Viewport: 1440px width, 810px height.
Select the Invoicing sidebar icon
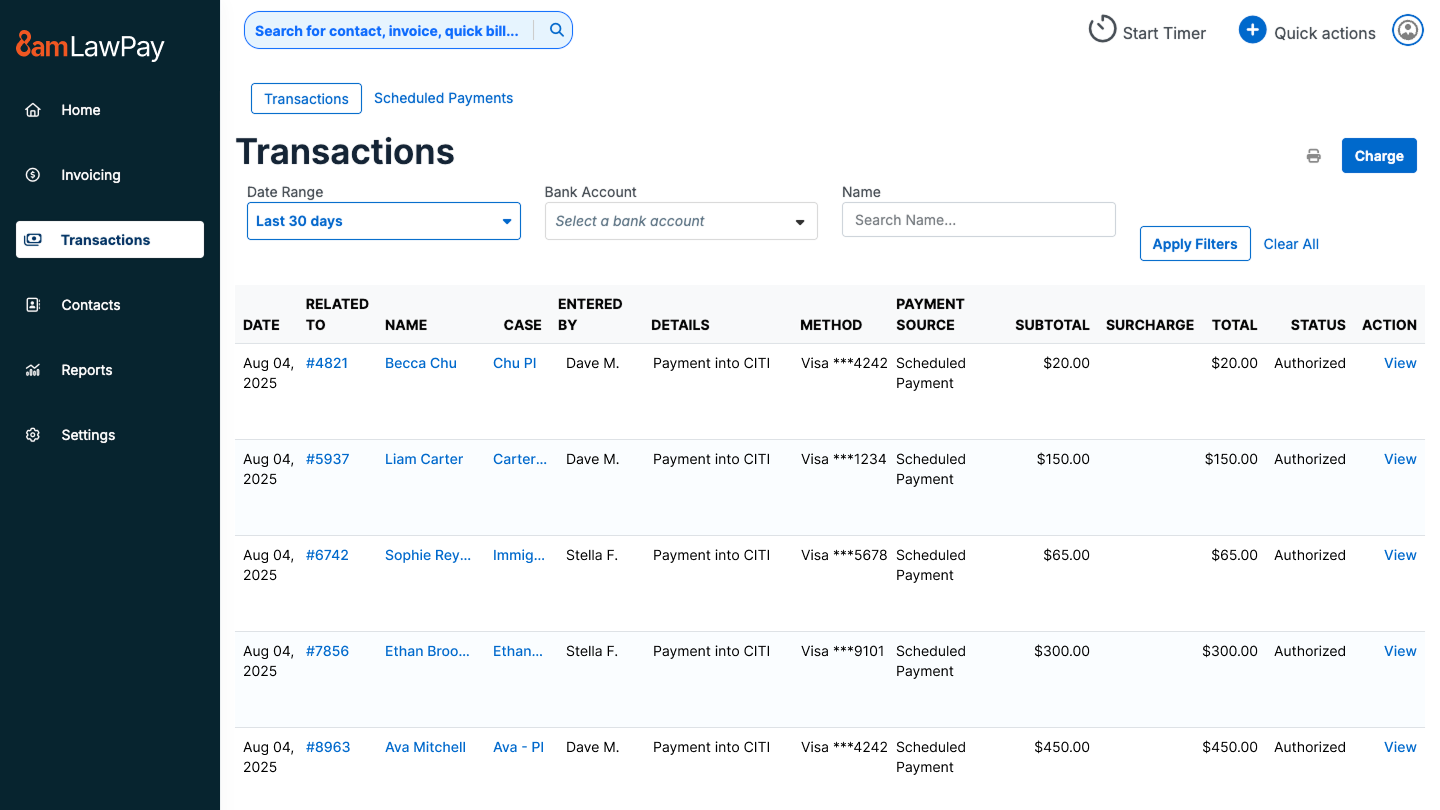pyautogui.click(x=90, y=174)
